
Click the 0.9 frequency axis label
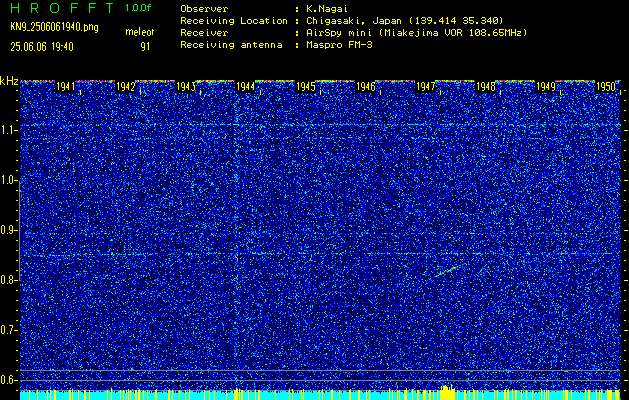pyautogui.click(x=8, y=230)
